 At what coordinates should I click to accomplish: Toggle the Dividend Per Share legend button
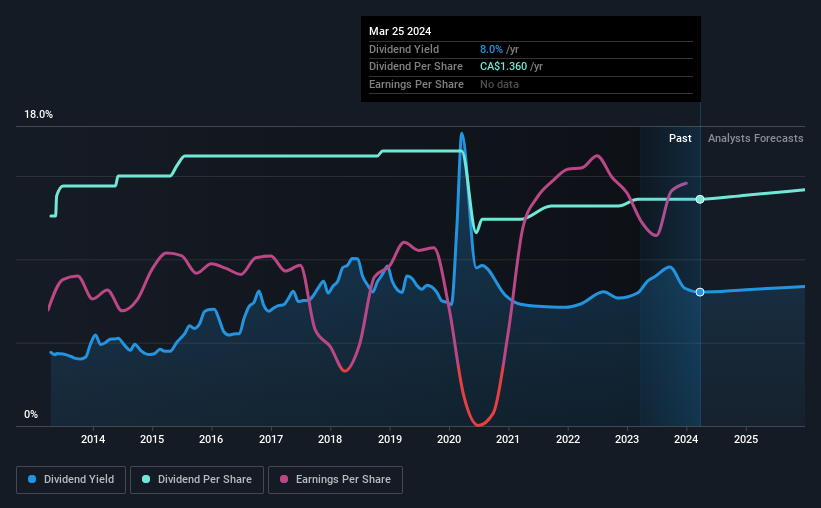pos(197,480)
